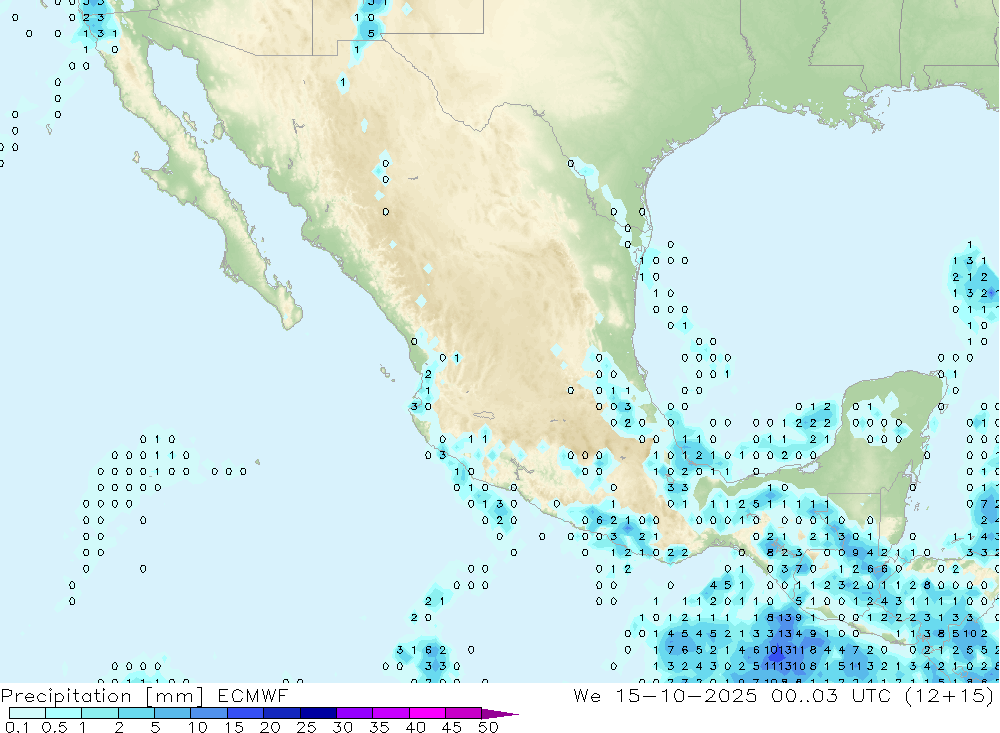This screenshot has height=733, width=1000.
Task: Click the 'Precipitation' title word
Action: pyautogui.click(x=66, y=695)
